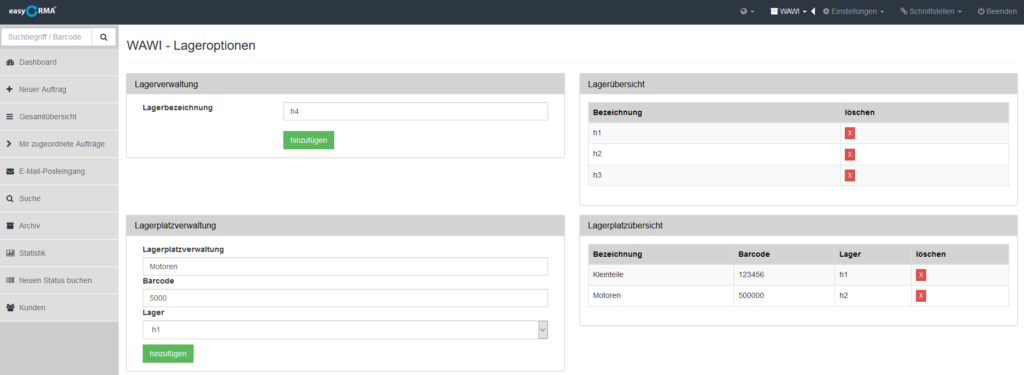Image resolution: width=1024 pixels, height=375 pixels.
Task: Click the plus icon for Neuer Auftrag
Action: (10, 90)
